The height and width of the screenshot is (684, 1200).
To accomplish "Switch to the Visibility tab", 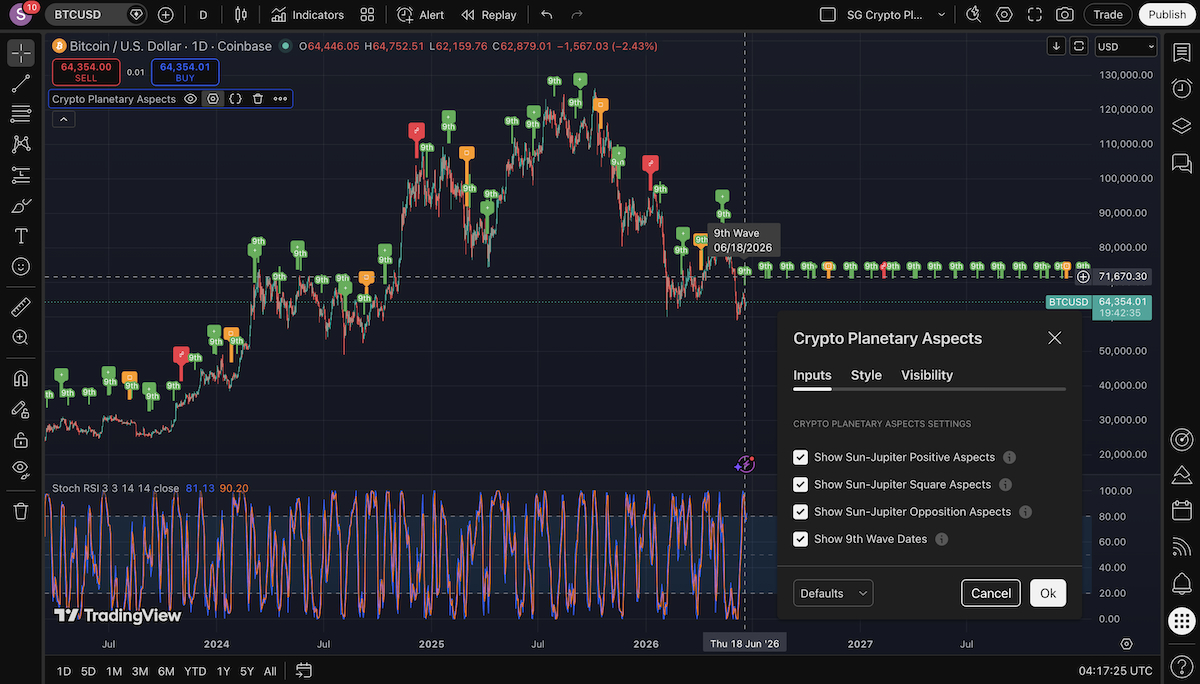I will tap(927, 375).
